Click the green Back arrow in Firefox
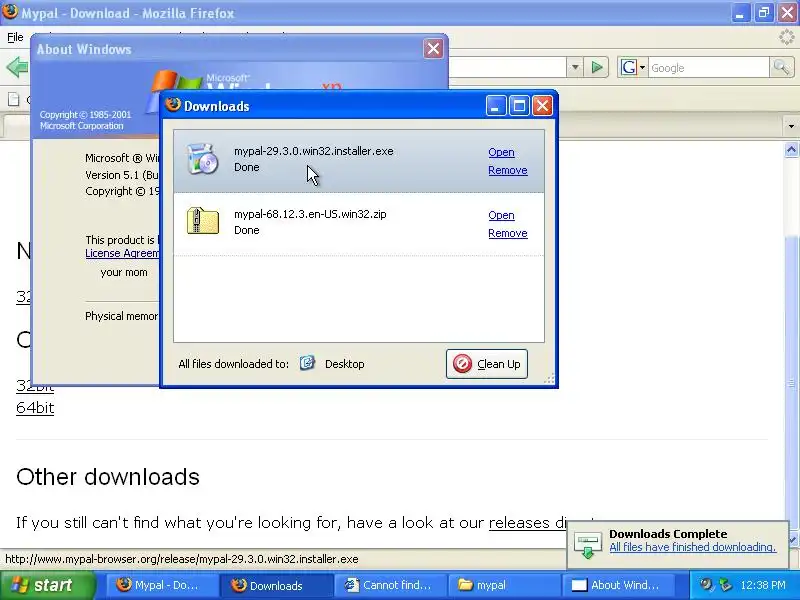Screen dimensions: 800x600 pos(17,67)
